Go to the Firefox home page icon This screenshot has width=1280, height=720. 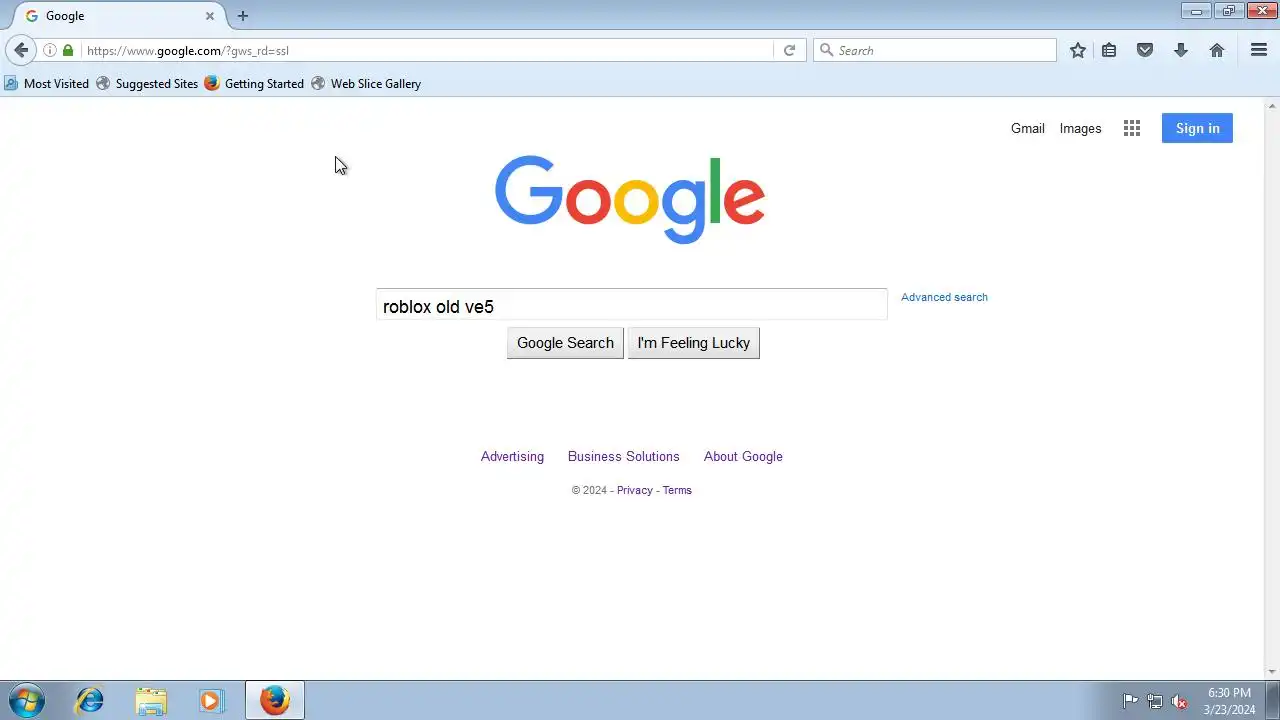coord(1217,50)
